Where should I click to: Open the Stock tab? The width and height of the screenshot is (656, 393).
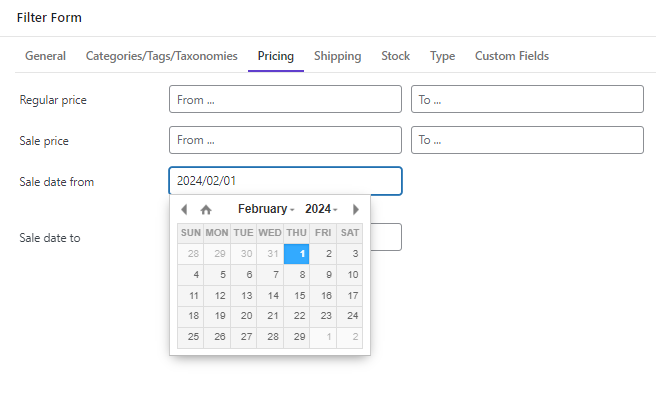tap(395, 56)
